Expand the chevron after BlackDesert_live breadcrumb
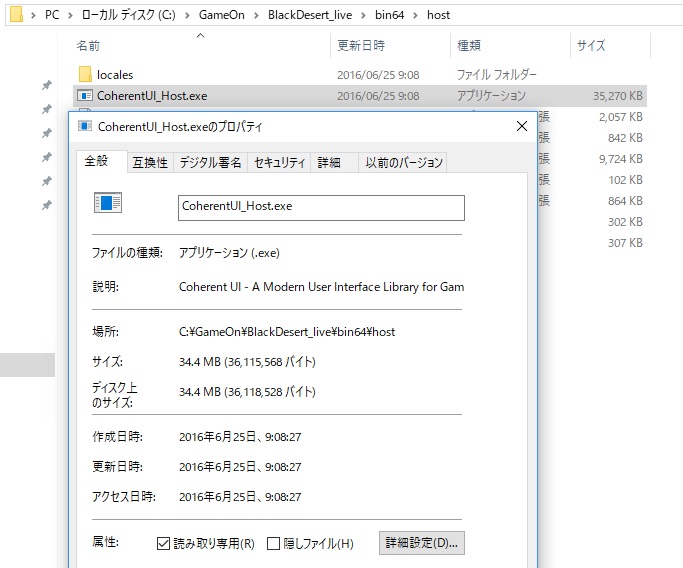 [x=363, y=15]
